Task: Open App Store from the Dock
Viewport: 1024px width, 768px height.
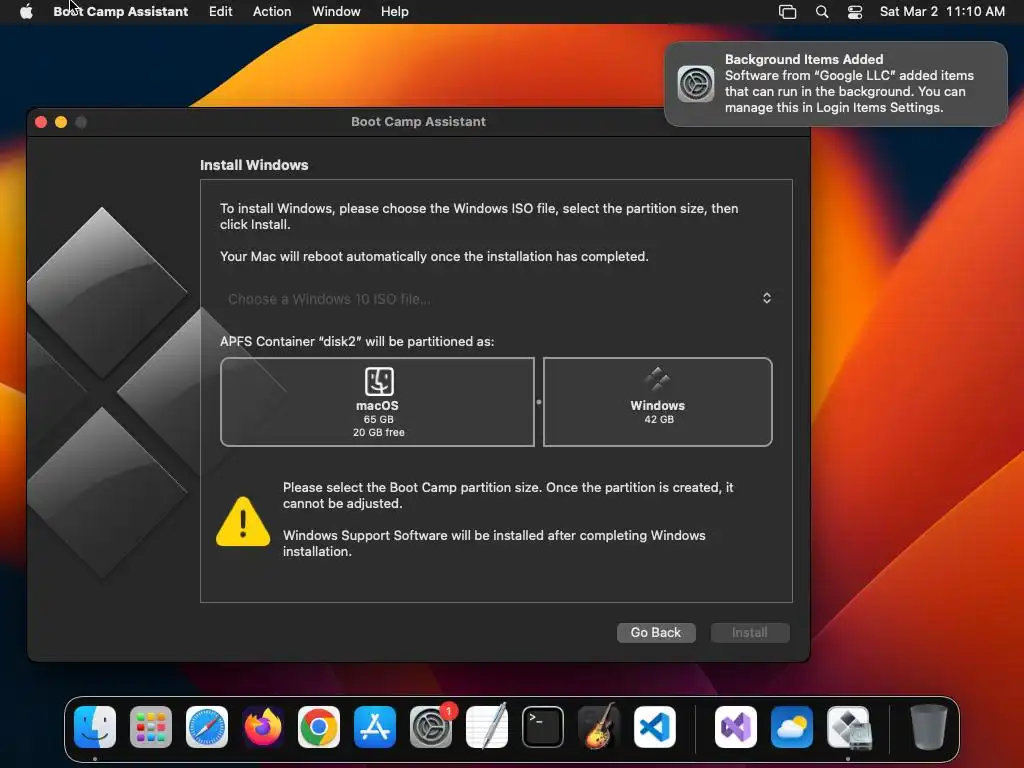Action: point(375,727)
